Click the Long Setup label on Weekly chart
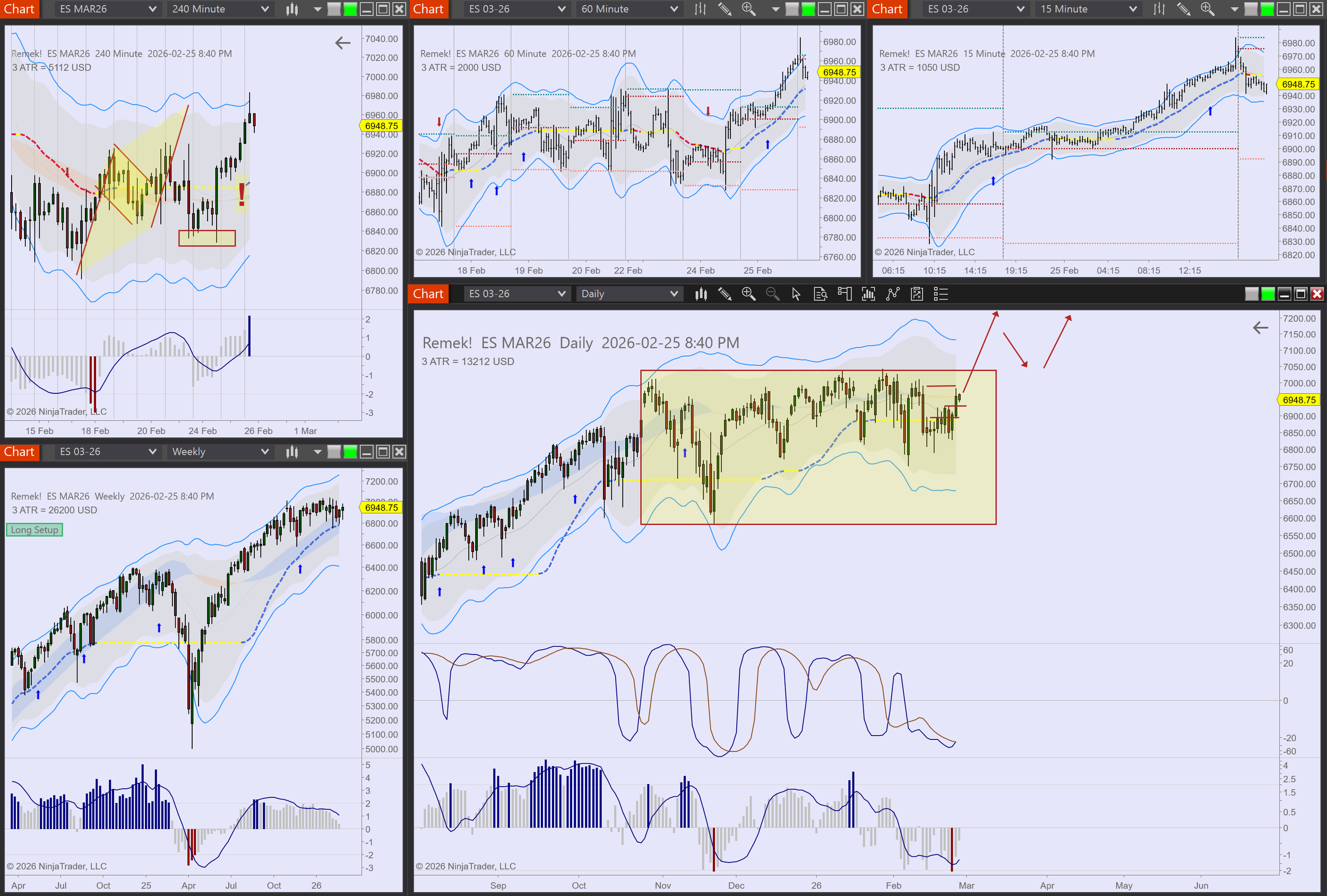 (35, 529)
